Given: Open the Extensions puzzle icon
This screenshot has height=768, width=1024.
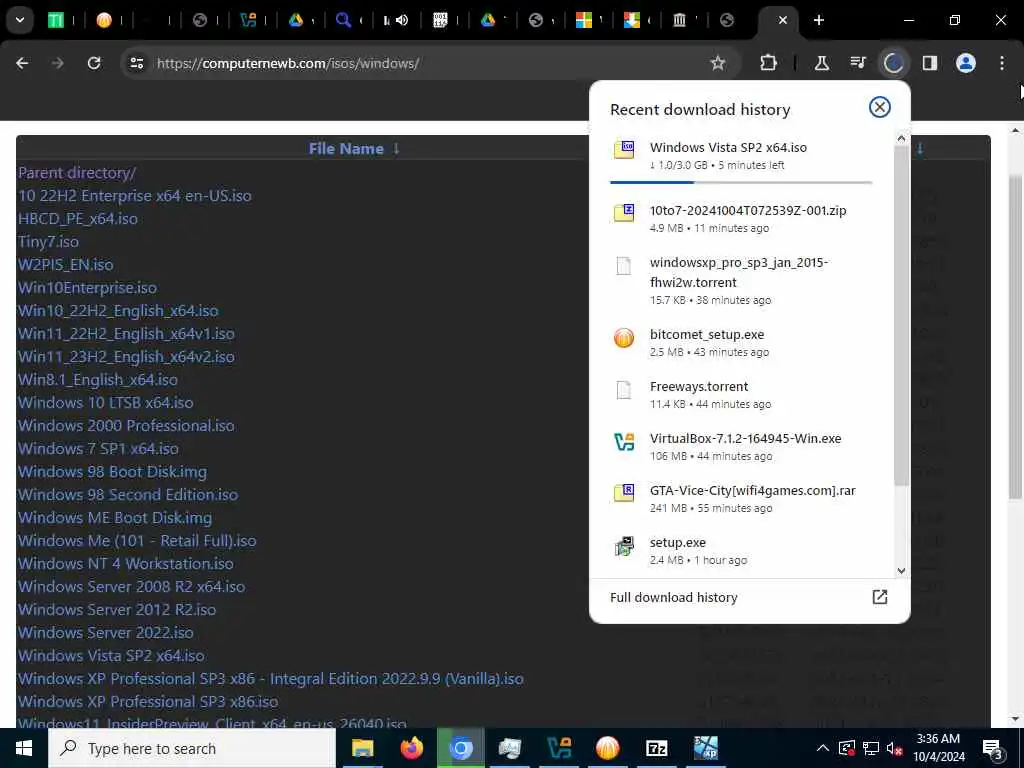Looking at the screenshot, I should (769, 63).
